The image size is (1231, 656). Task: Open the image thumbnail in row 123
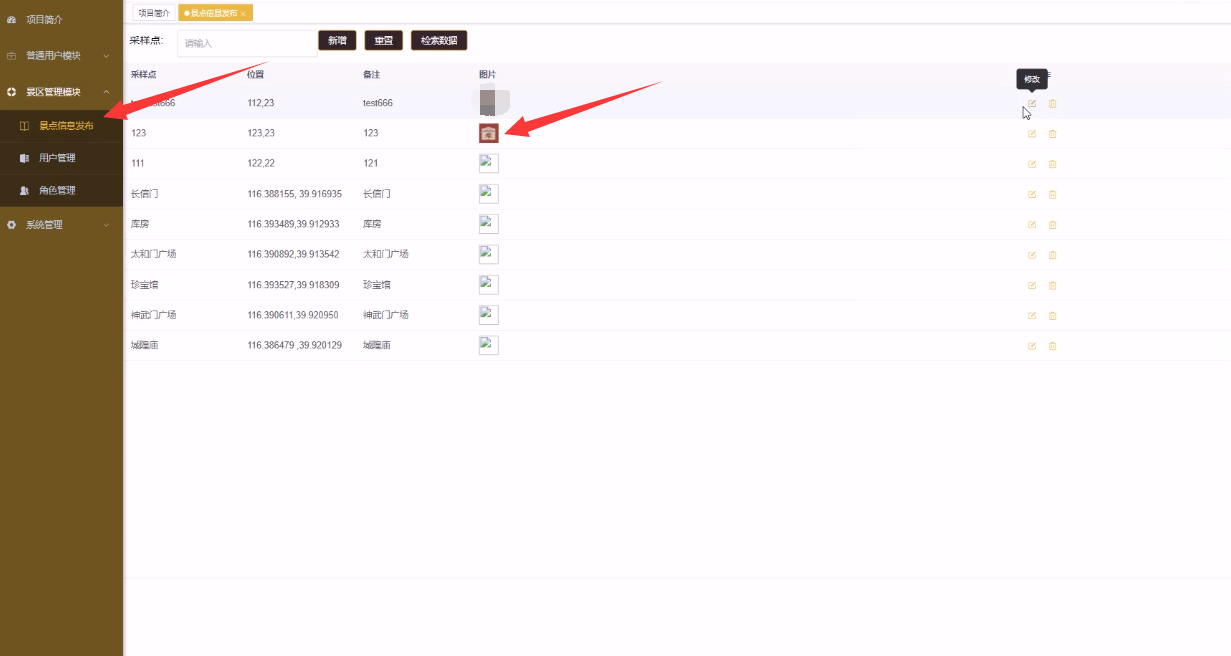(488, 133)
